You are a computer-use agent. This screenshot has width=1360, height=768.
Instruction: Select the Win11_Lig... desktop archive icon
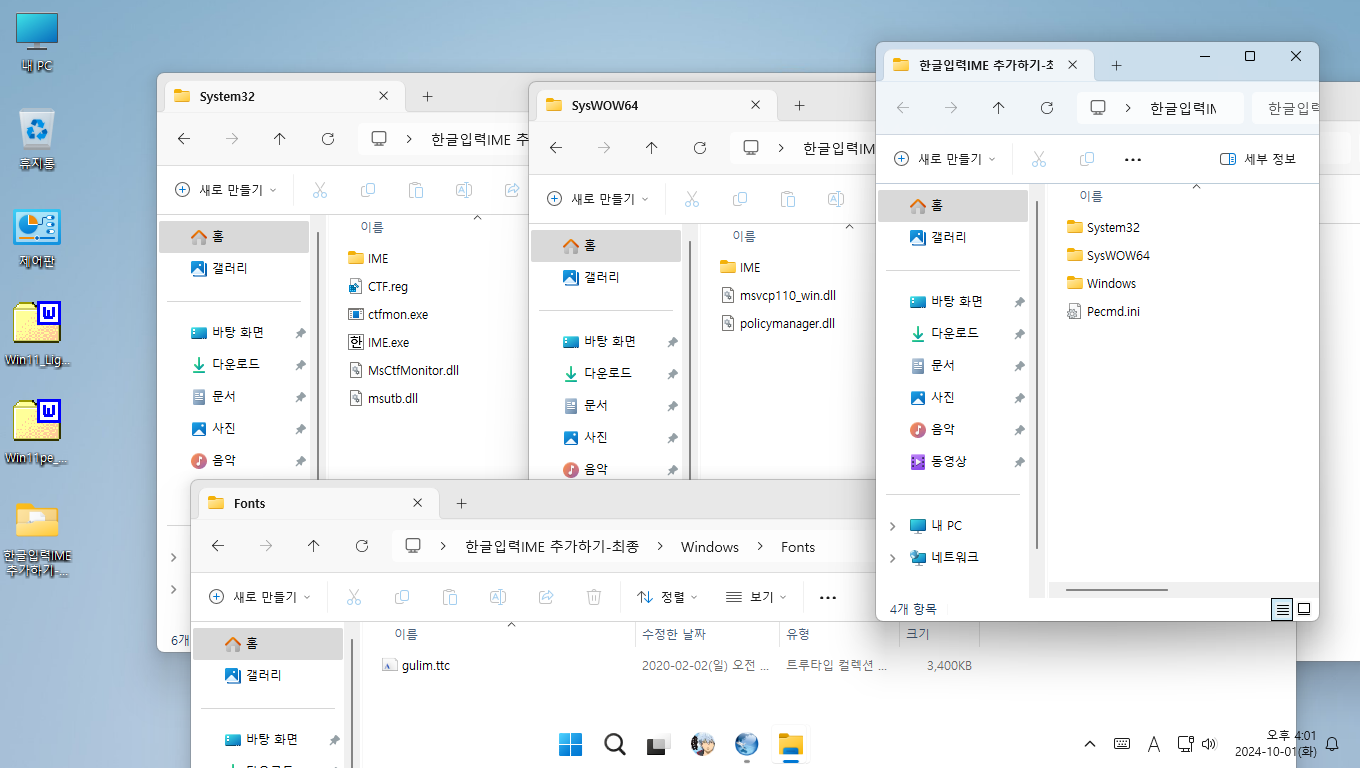(x=37, y=335)
